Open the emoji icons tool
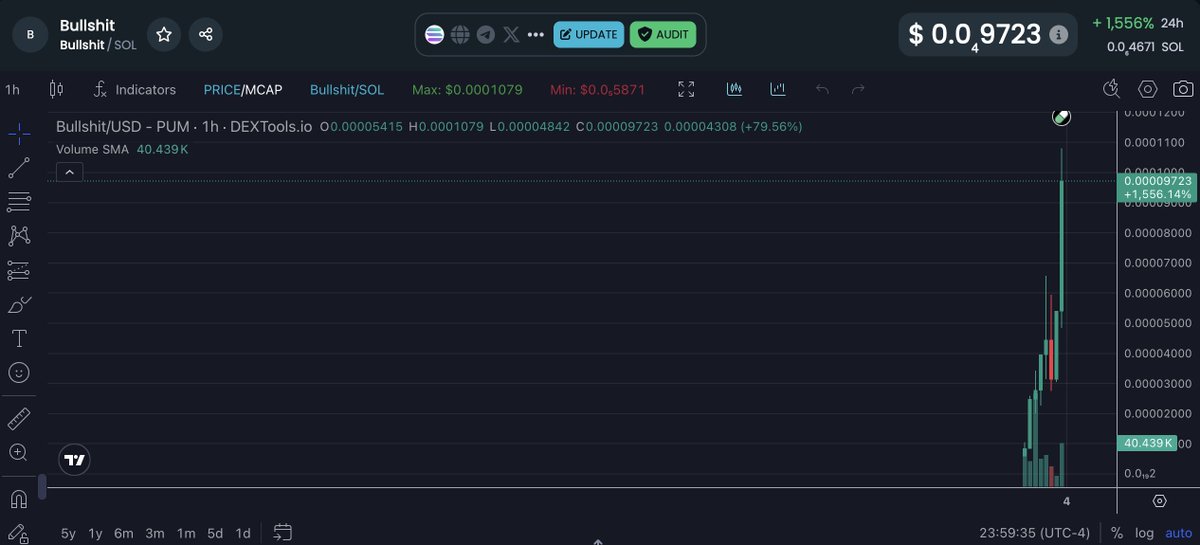The height and width of the screenshot is (545, 1200). [x=19, y=372]
